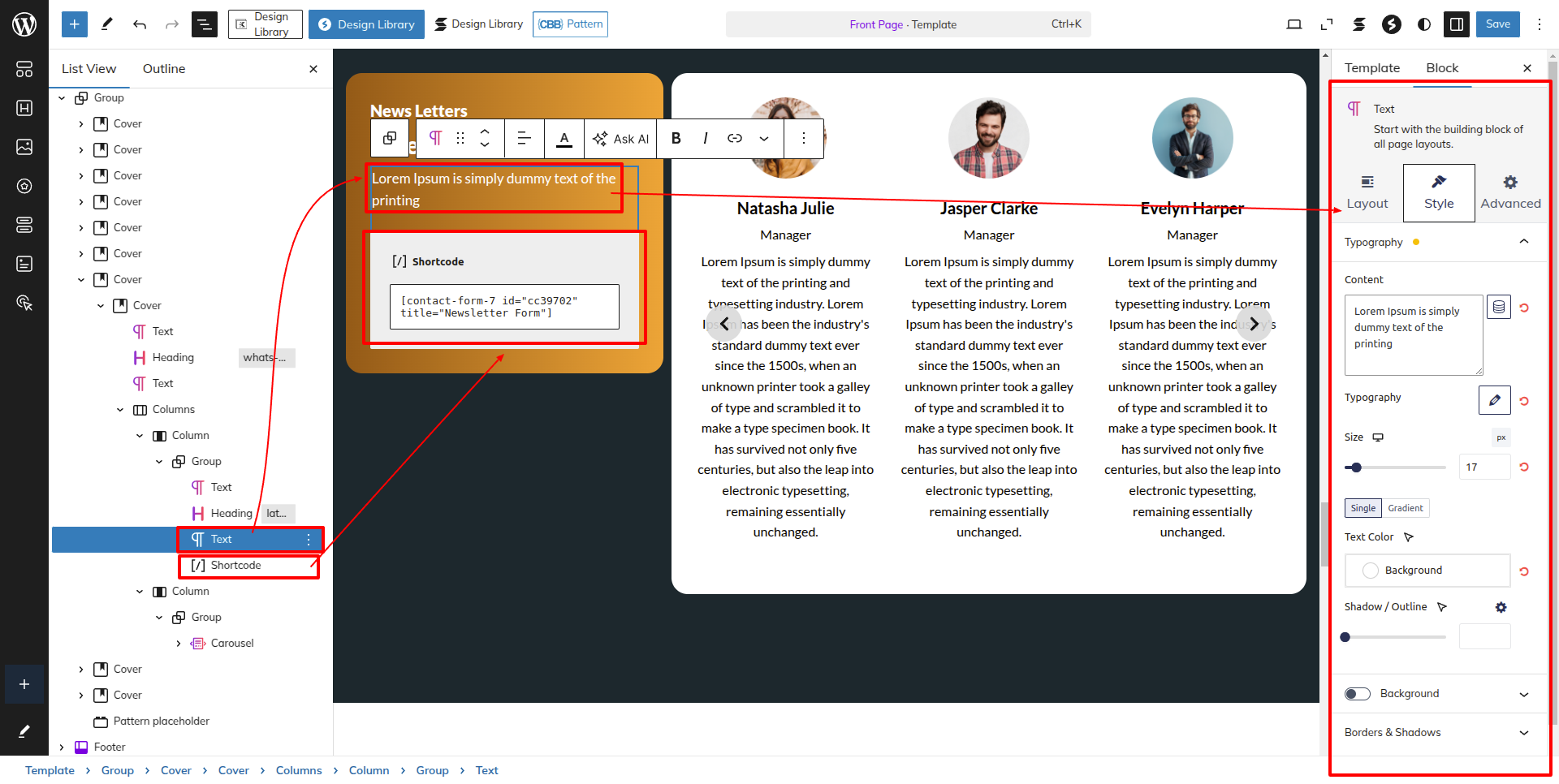
Task: Toggle the document overview list icon
Action: click(x=204, y=24)
